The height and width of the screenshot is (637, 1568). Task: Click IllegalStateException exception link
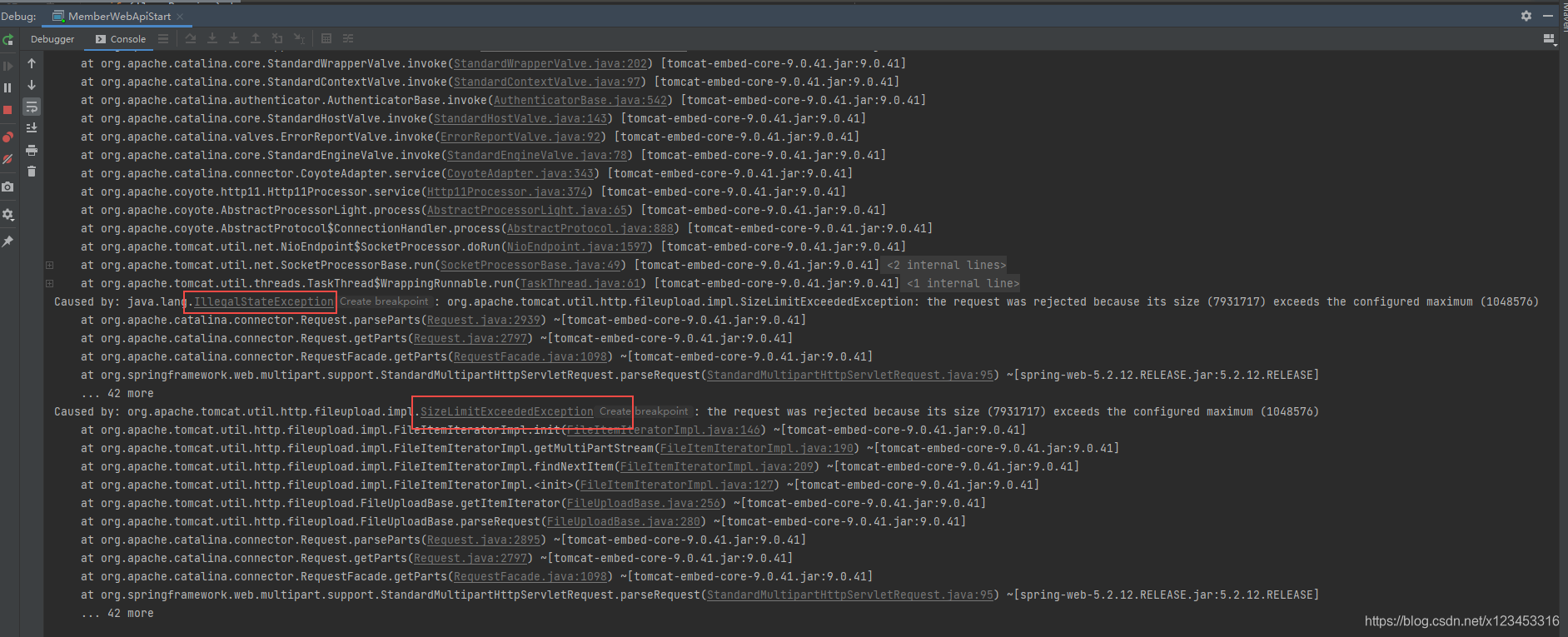pos(264,301)
